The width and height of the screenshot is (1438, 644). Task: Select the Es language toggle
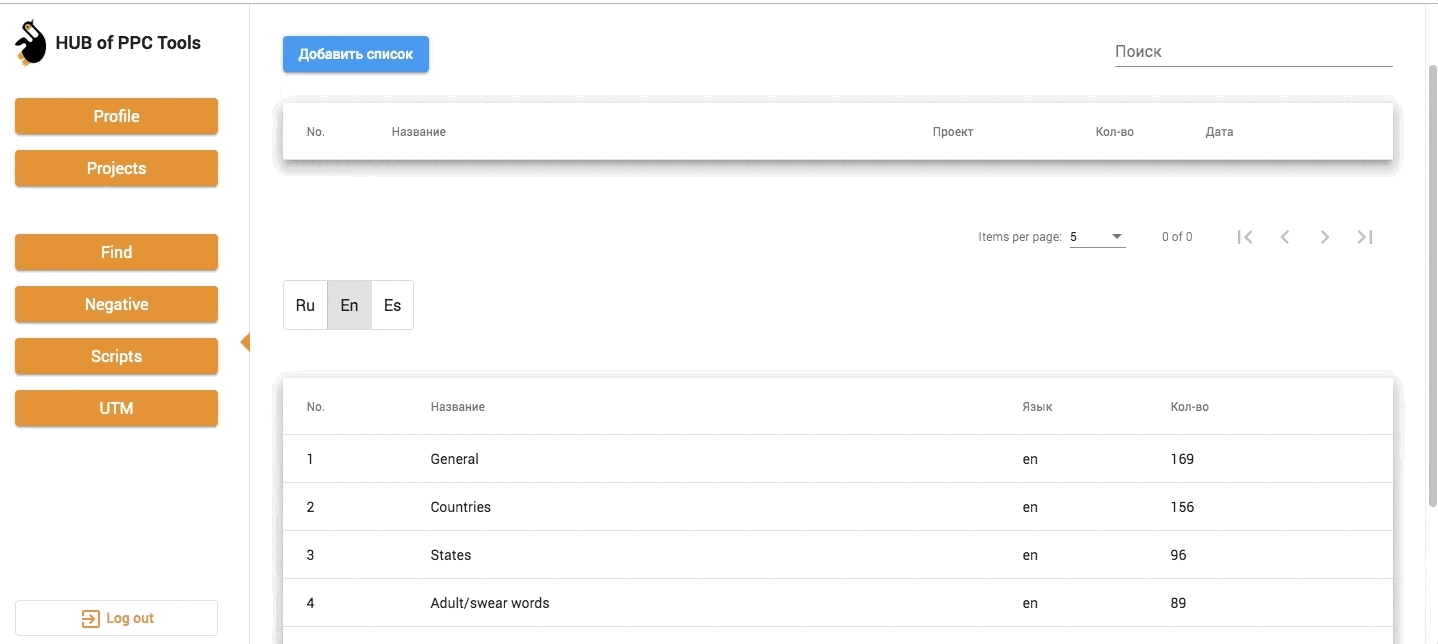[392, 305]
